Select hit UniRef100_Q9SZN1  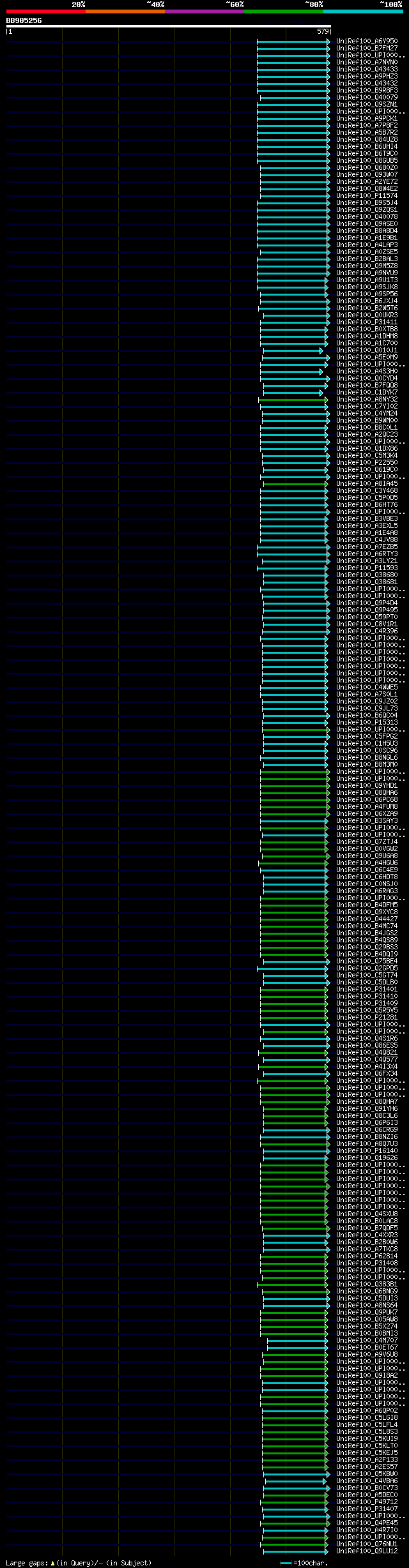click(367, 105)
